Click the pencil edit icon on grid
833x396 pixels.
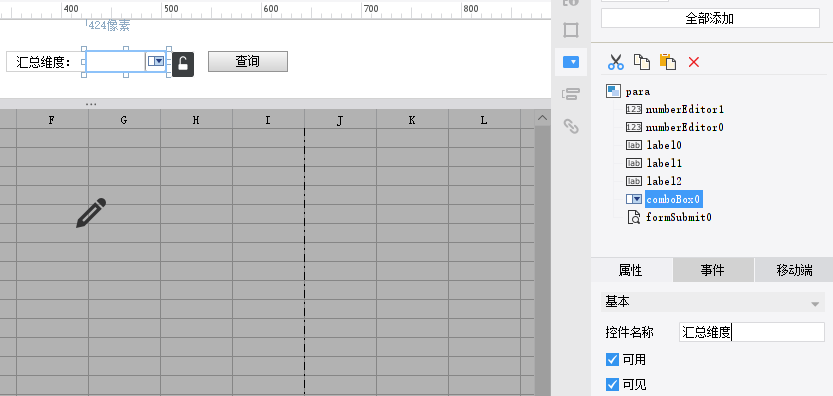click(x=91, y=213)
